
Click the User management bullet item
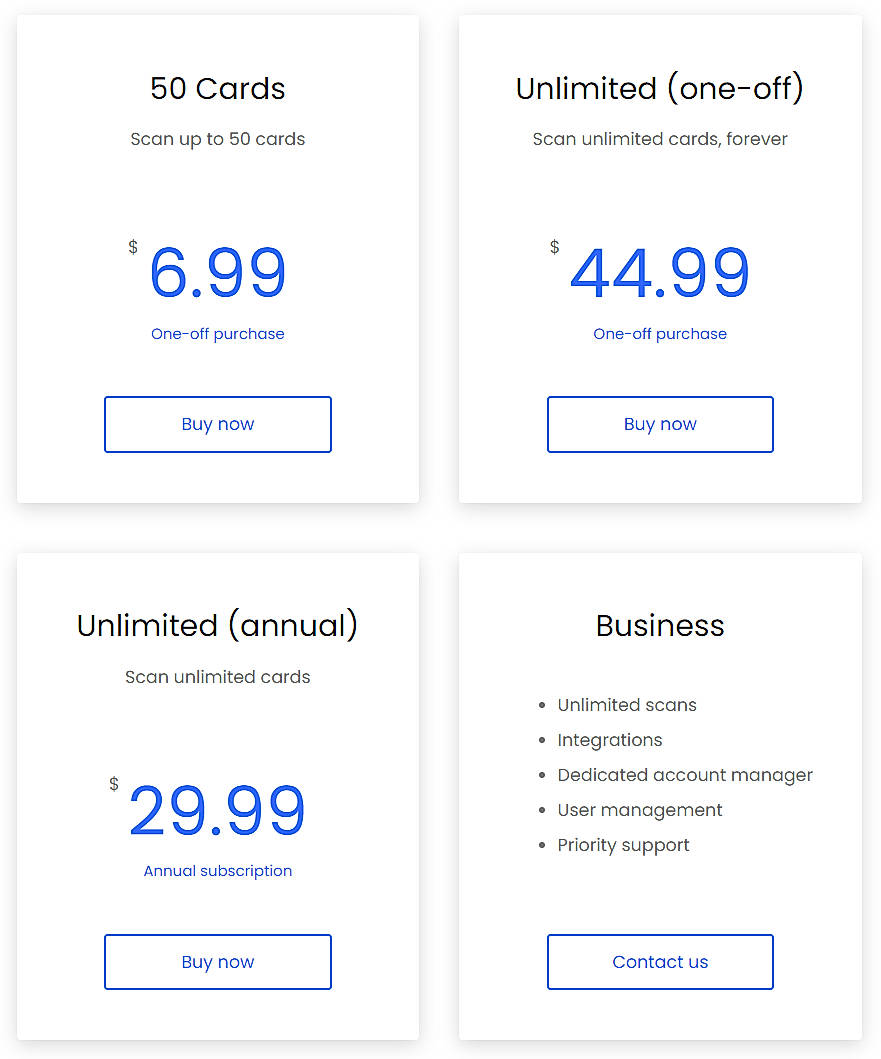tap(639, 810)
